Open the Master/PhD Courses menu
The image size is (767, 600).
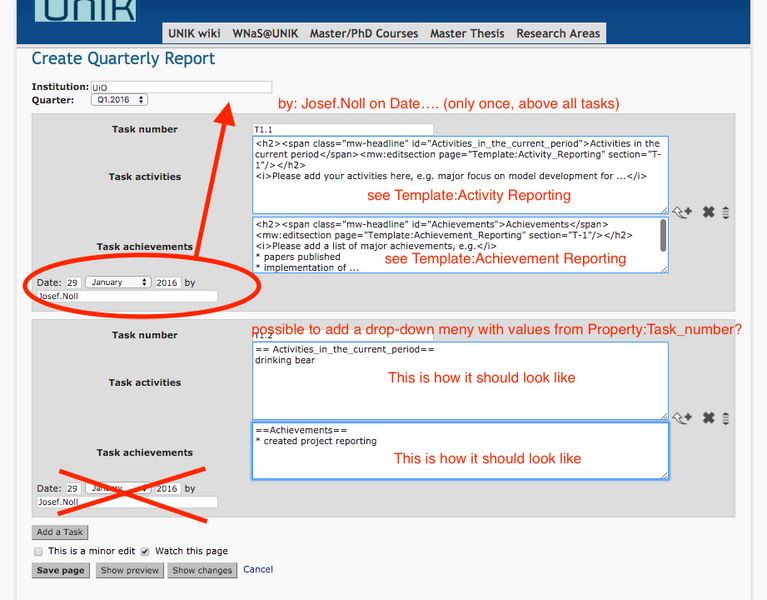coord(364,33)
